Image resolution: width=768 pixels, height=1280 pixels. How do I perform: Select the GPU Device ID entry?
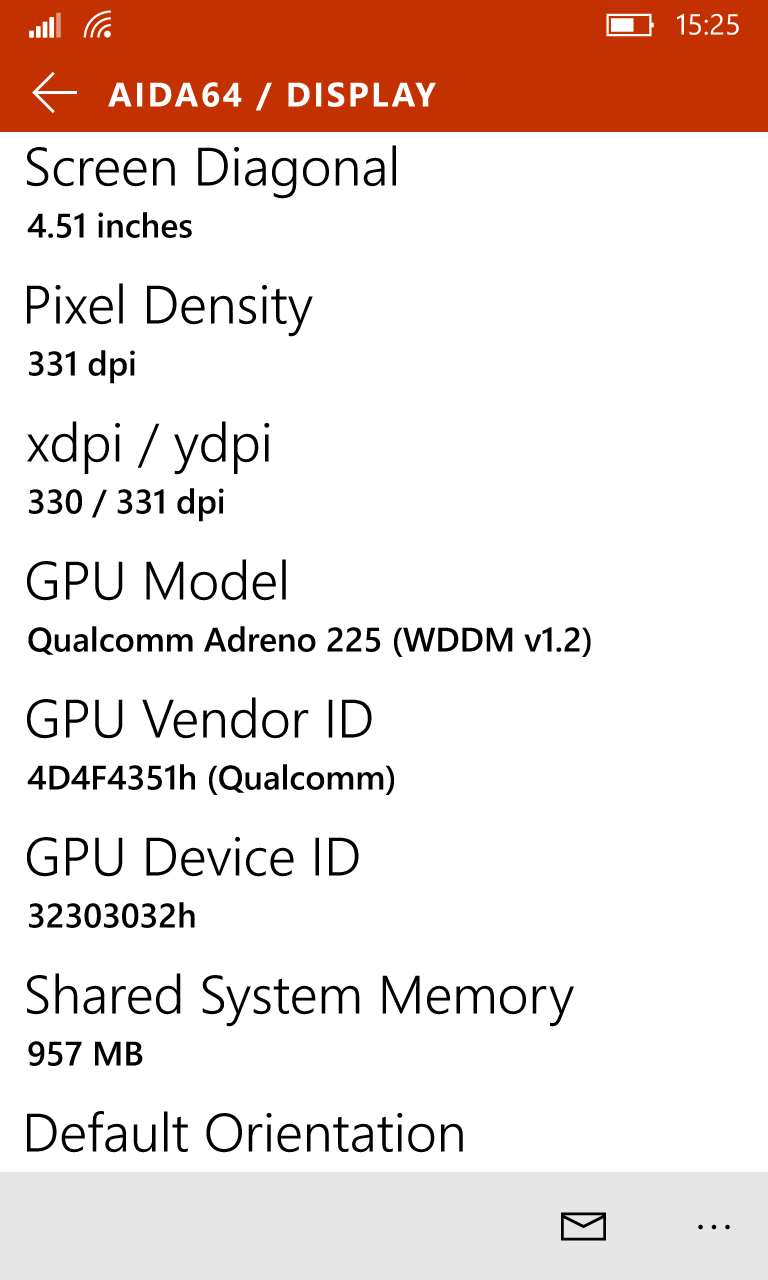384,885
